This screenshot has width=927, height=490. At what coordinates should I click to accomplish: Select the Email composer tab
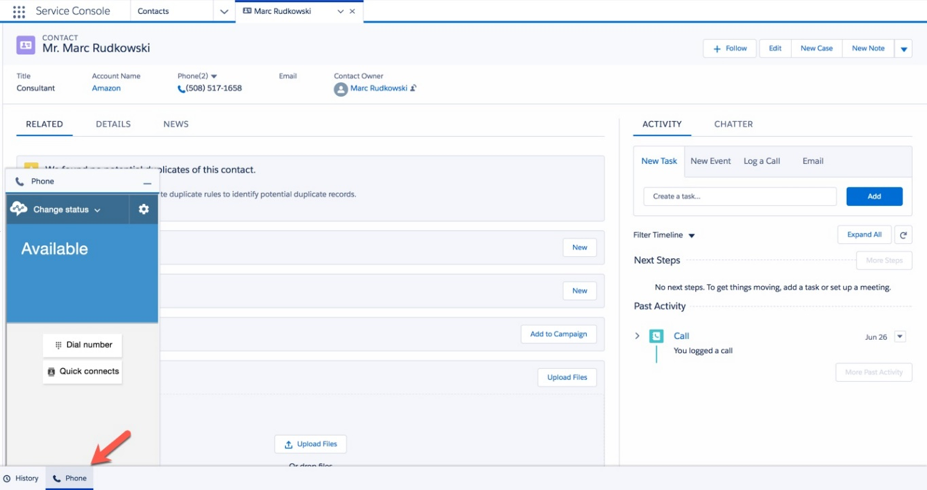click(x=813, y=161)
